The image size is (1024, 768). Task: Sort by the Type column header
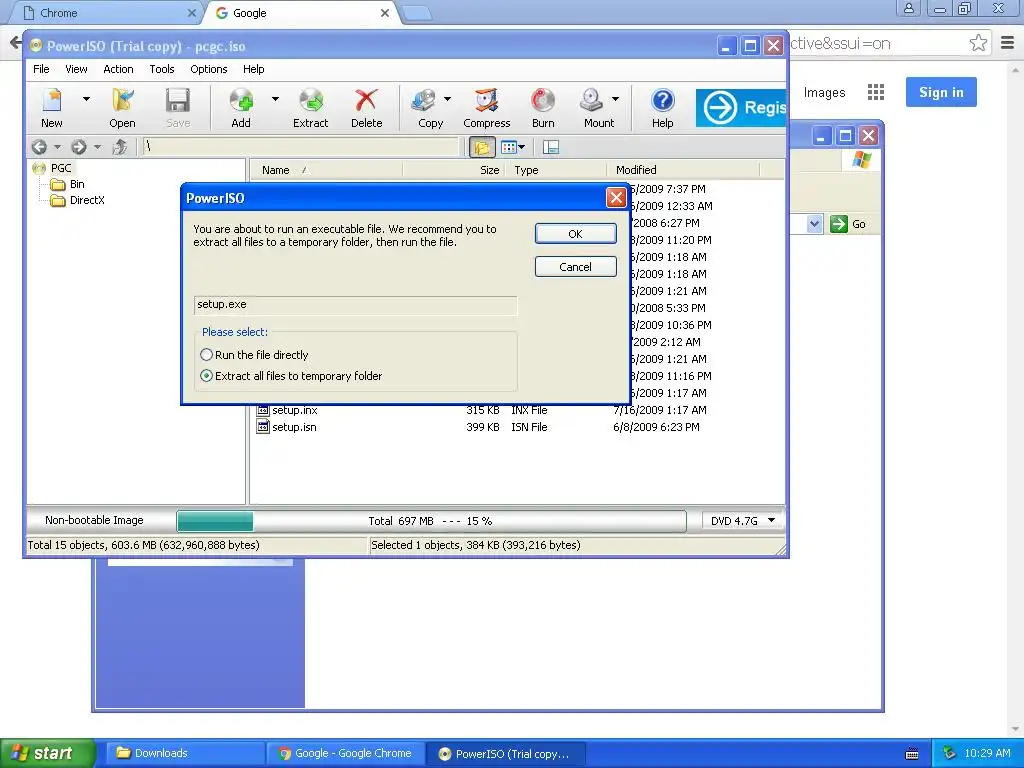(556, 170)
